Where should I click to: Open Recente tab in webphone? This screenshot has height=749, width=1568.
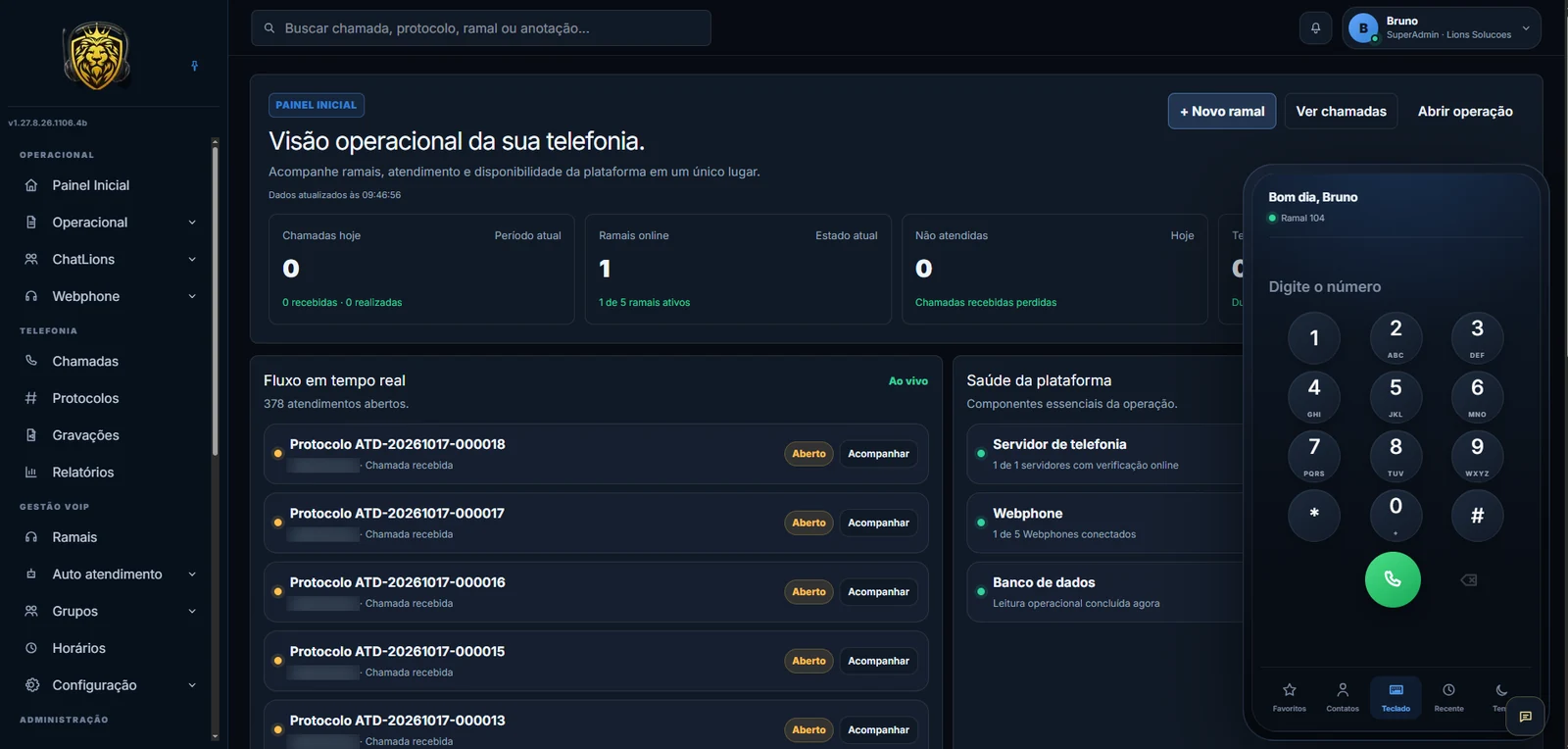[1448, 697]
